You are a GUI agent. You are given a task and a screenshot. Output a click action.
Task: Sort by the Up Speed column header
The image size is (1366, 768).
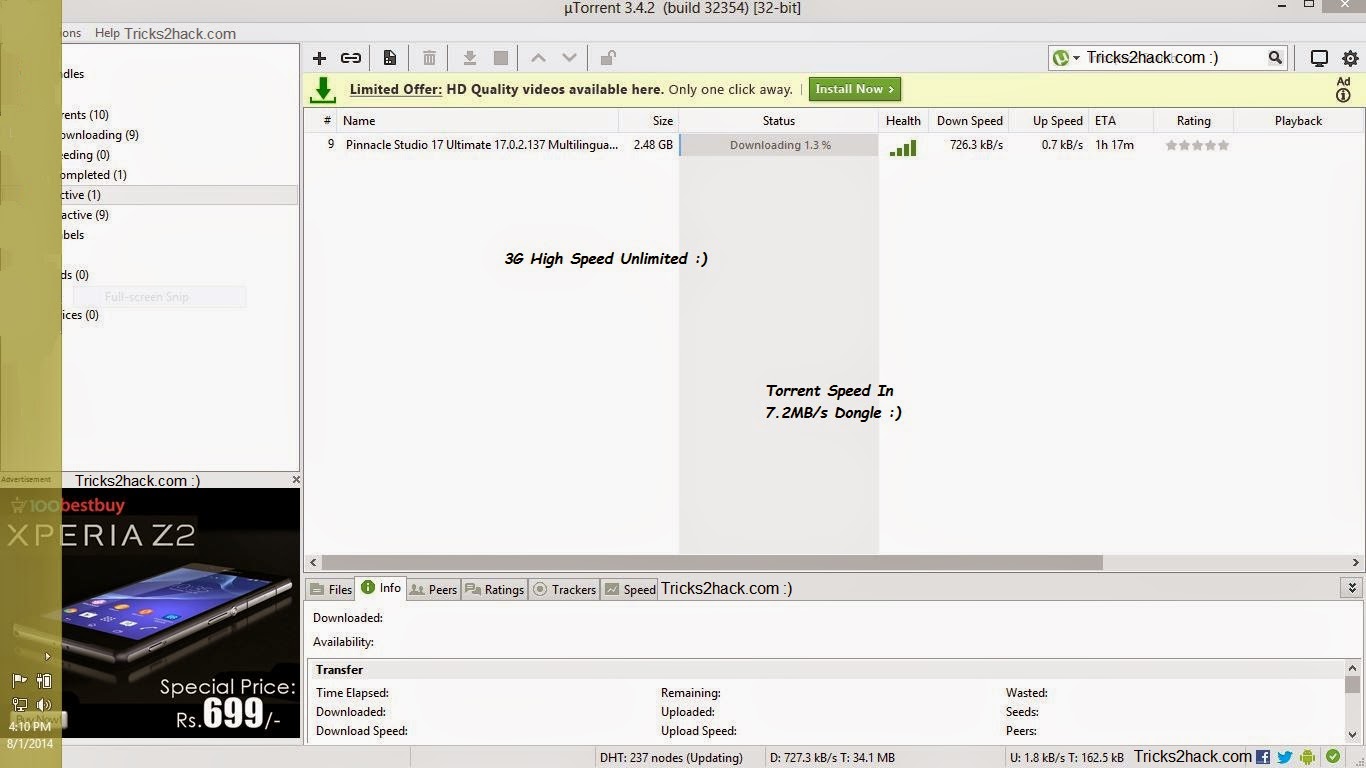click(1048, 121)
